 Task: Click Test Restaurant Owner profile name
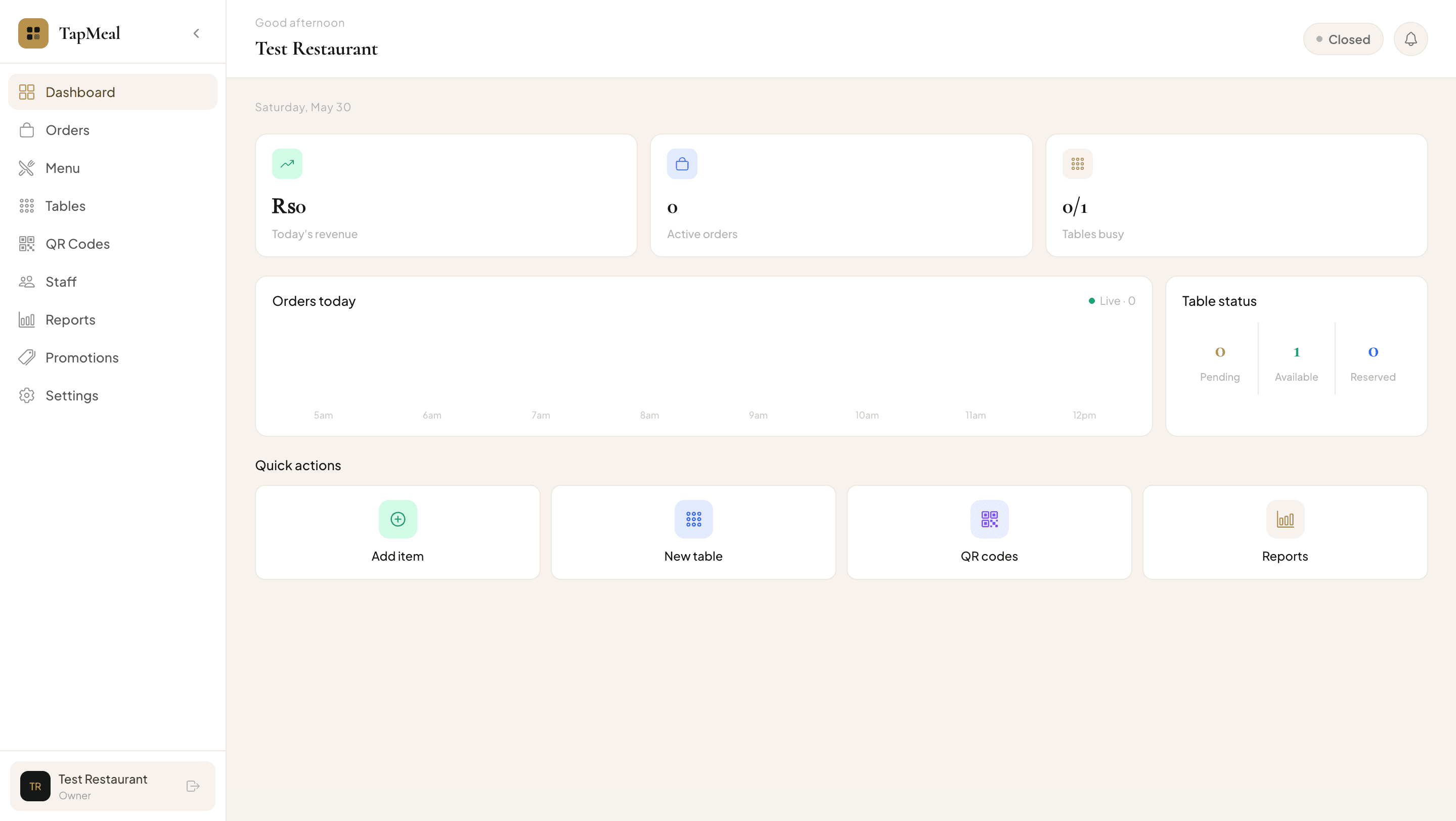click(103, 779)
